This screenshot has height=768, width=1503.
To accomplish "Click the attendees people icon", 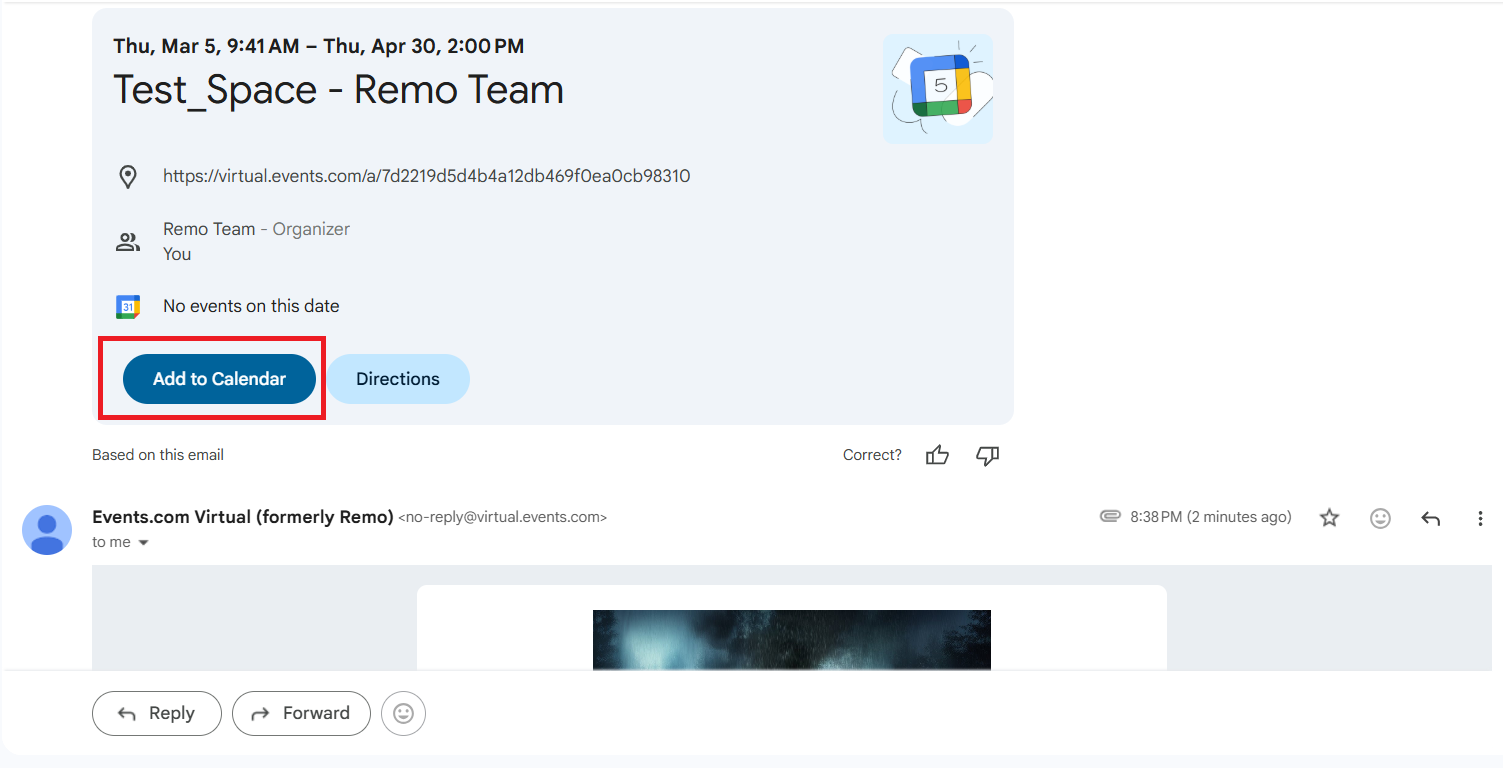I will coord(128,241).
